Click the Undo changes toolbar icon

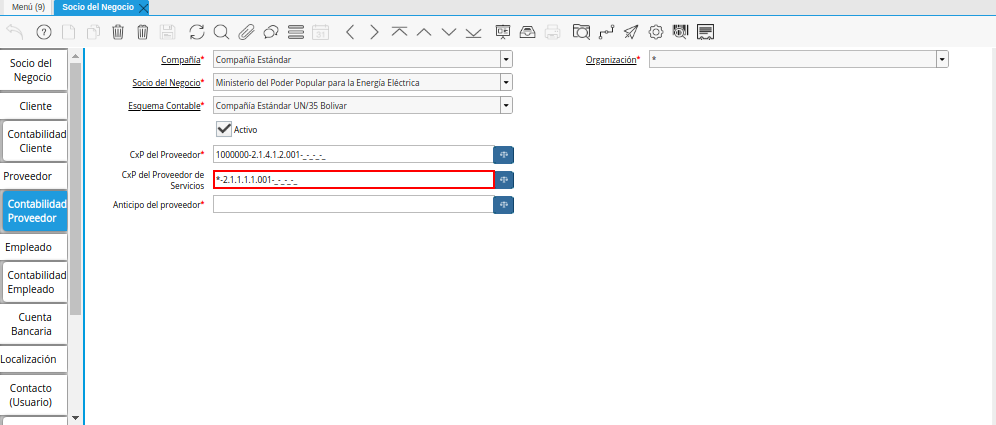pos(15,32)
